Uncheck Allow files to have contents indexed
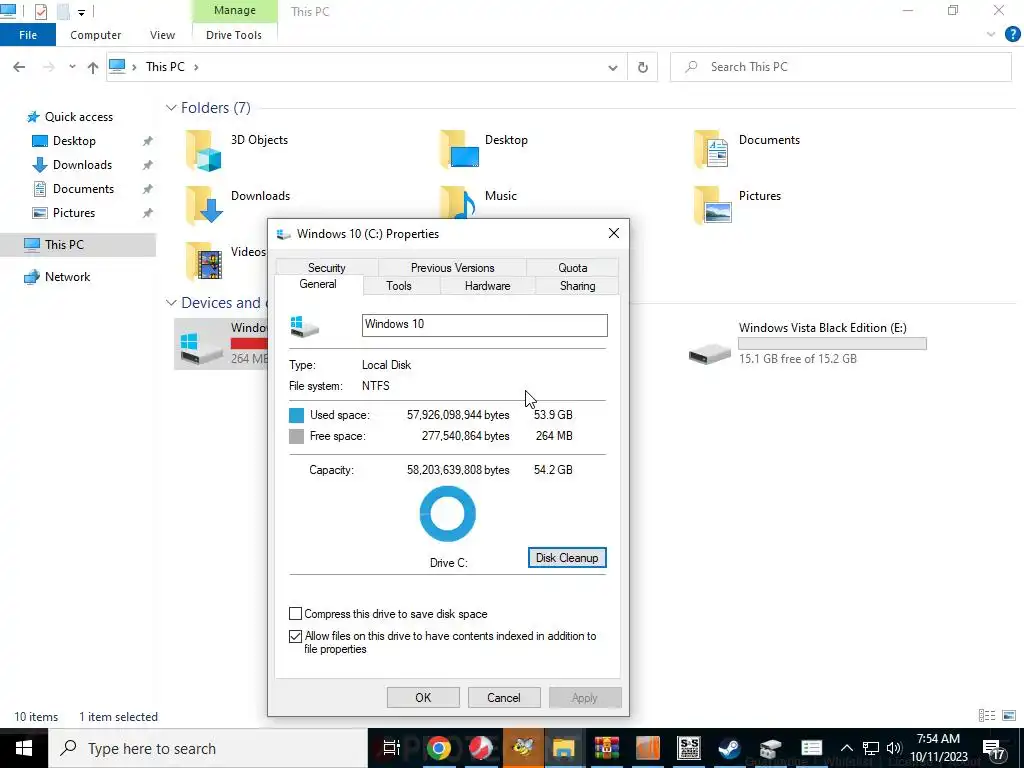The image size is (1024, 768). [295, 636]
